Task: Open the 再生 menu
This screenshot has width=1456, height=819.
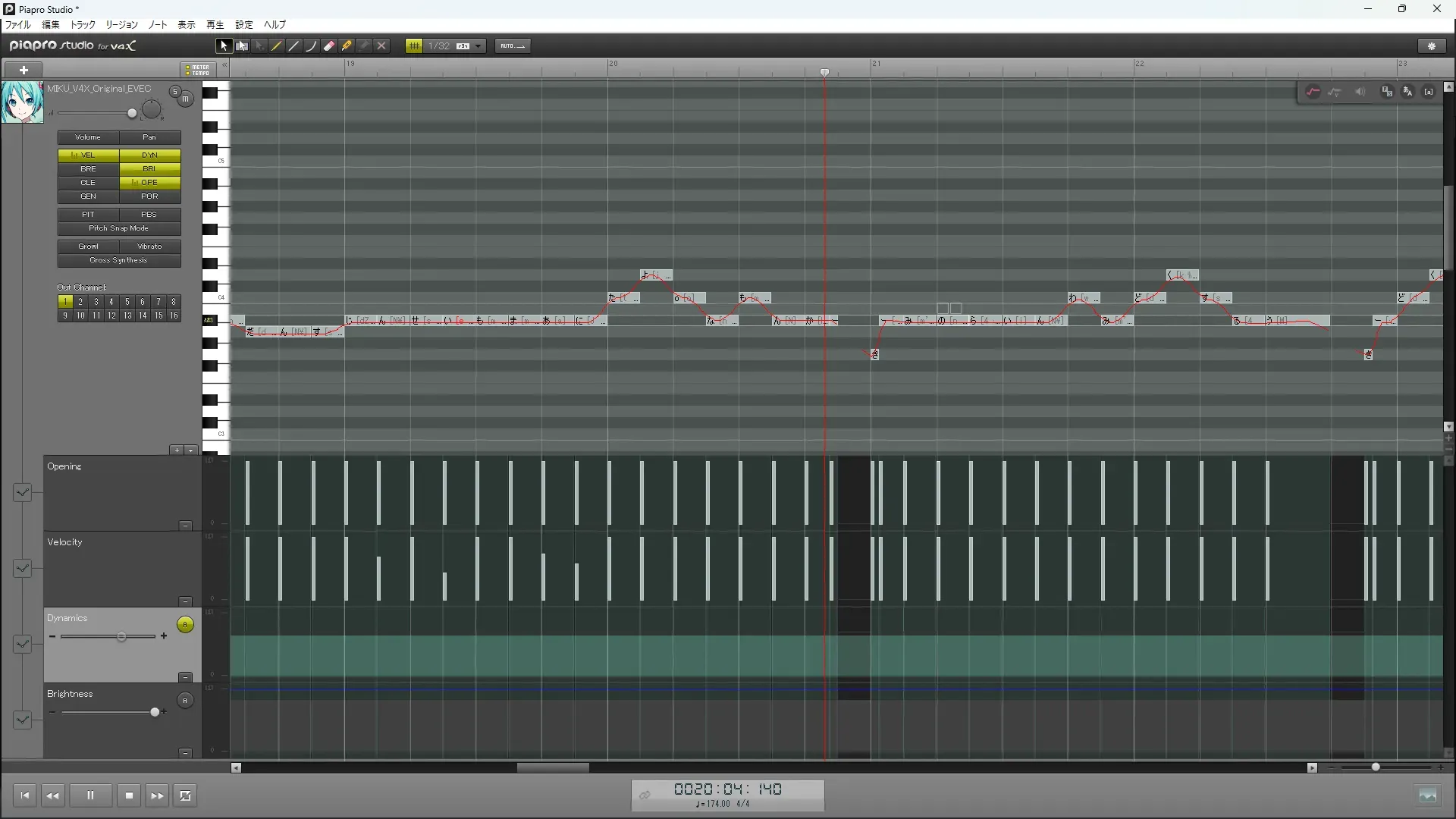Action: 215,25
